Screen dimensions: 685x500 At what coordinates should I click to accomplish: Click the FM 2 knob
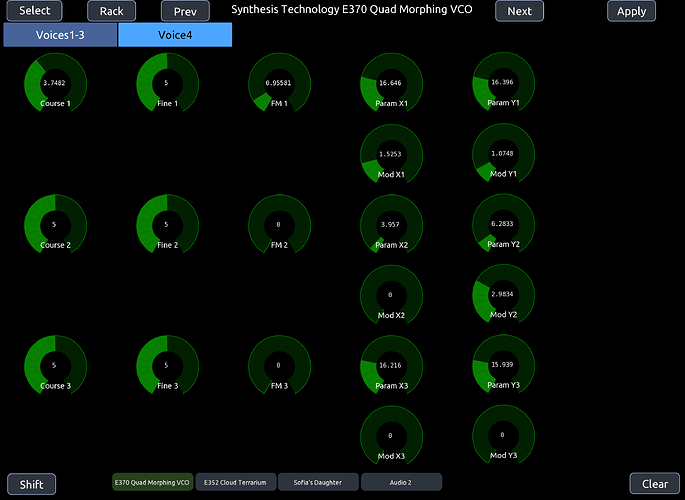pyautogui.click(x=279, y=225)
